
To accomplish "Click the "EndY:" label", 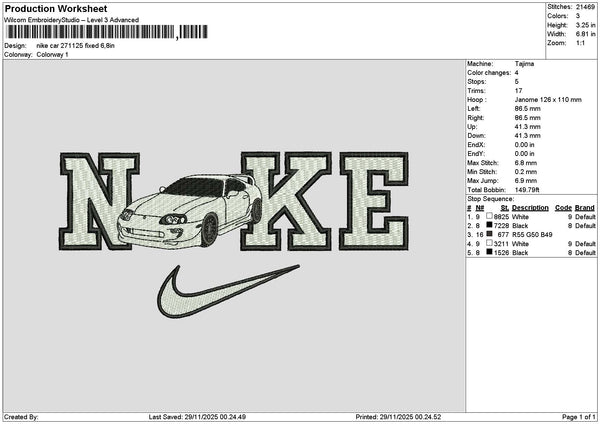I will (476, 154).
